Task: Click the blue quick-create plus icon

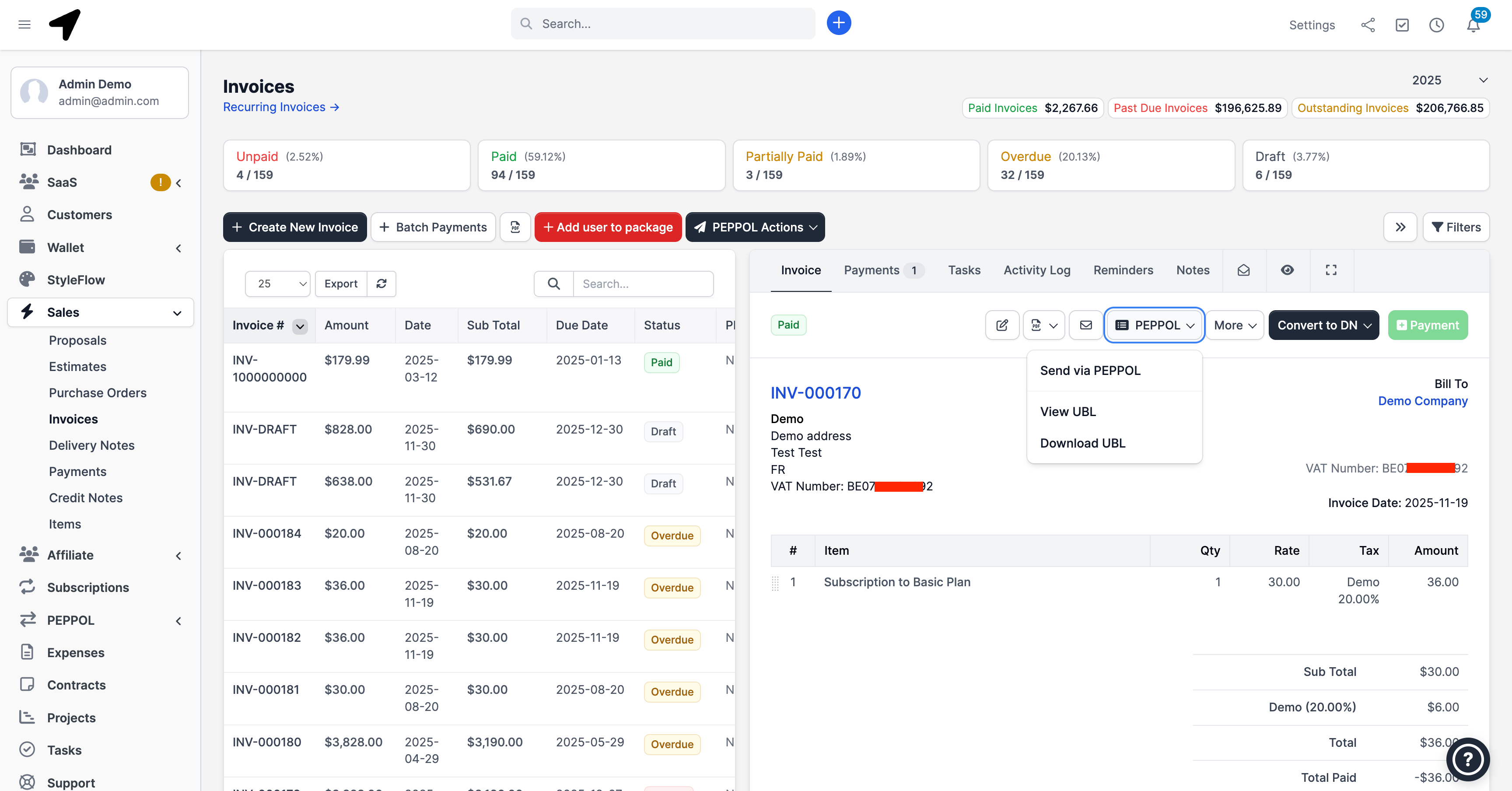Action: point(839,24)
